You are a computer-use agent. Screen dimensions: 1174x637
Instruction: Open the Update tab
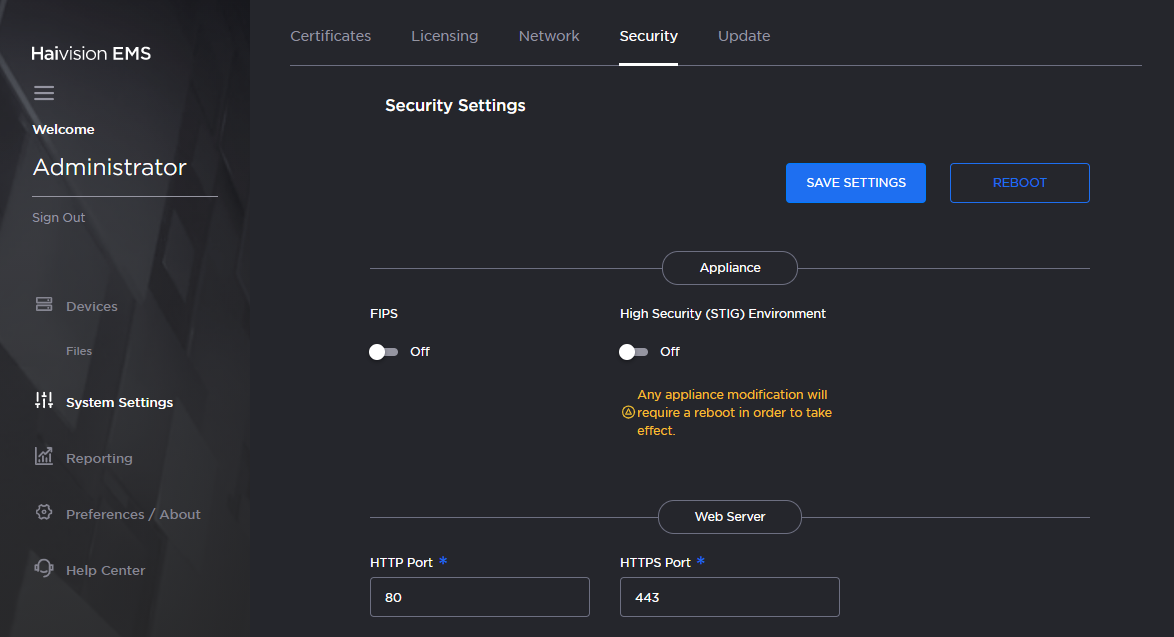(743, 35)
